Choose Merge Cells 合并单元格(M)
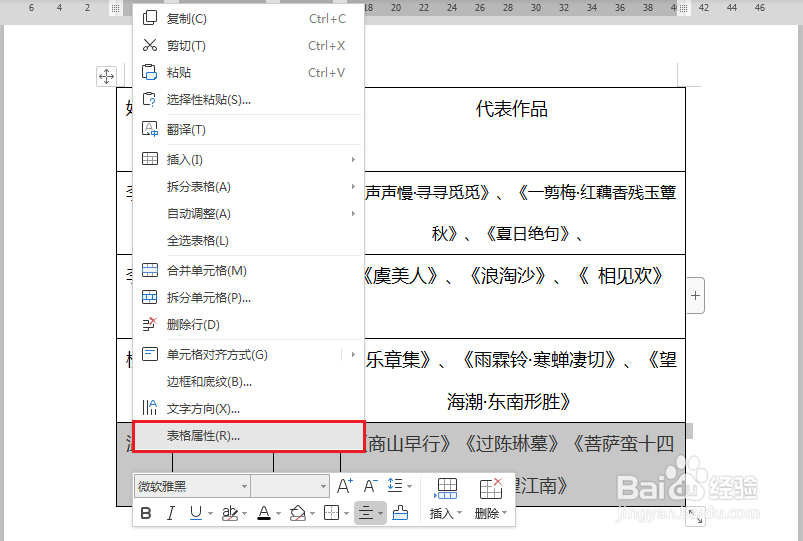This screenshot has width=803, height=541. (248, 270)
